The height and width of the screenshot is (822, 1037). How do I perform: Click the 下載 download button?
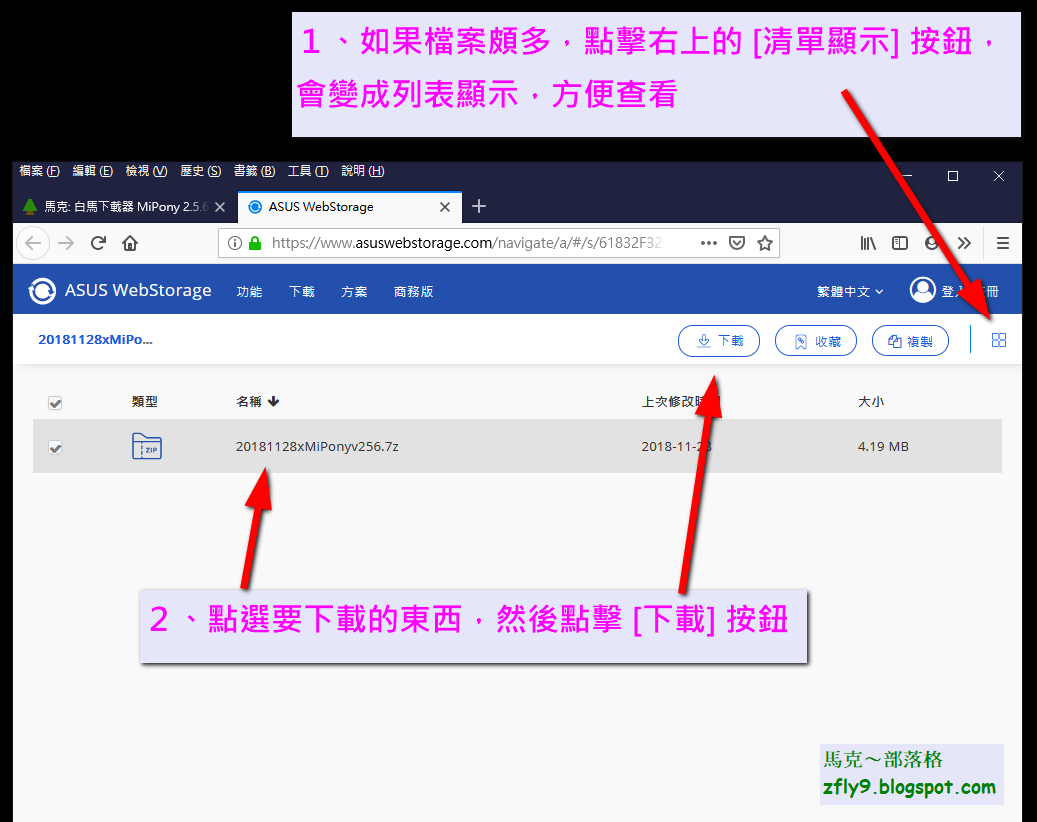(x=719, y=341)
